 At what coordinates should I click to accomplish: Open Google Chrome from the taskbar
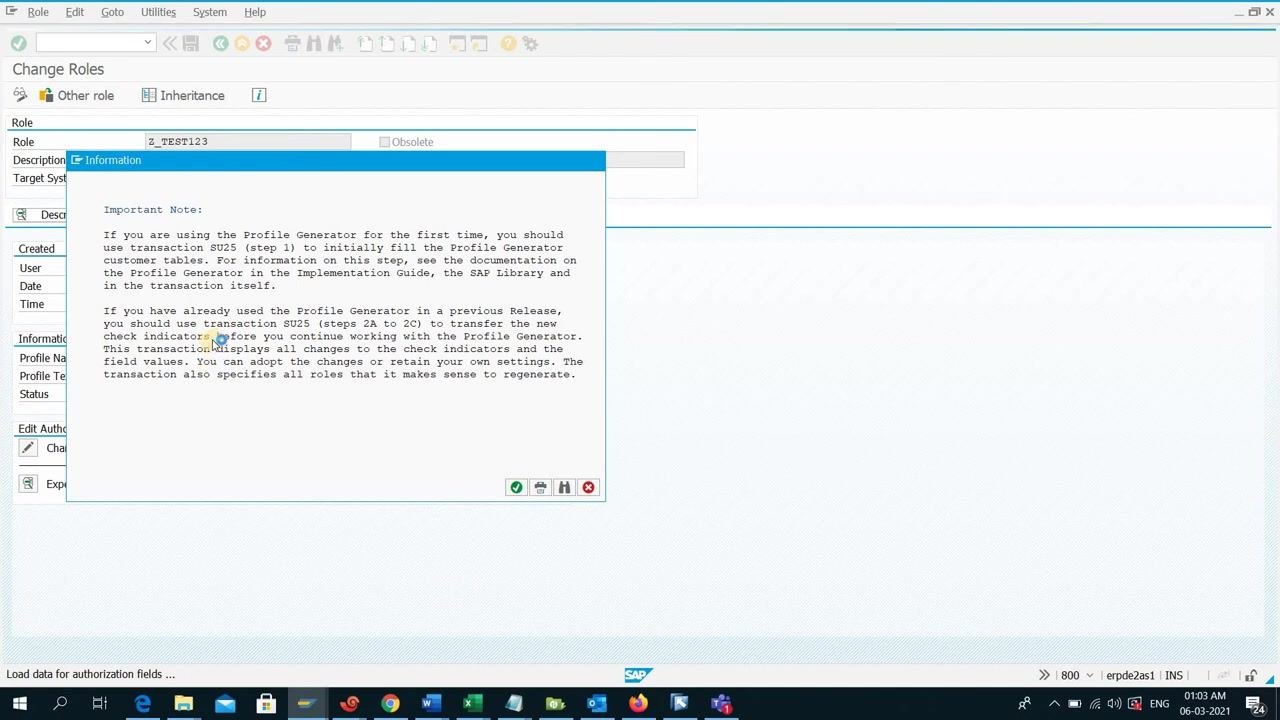[x=390, y=704]
